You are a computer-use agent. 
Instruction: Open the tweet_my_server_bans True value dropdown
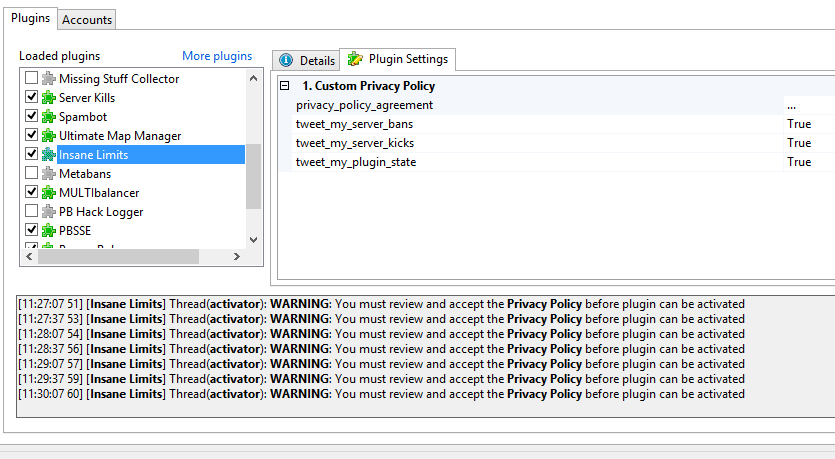tap(808, 124)
